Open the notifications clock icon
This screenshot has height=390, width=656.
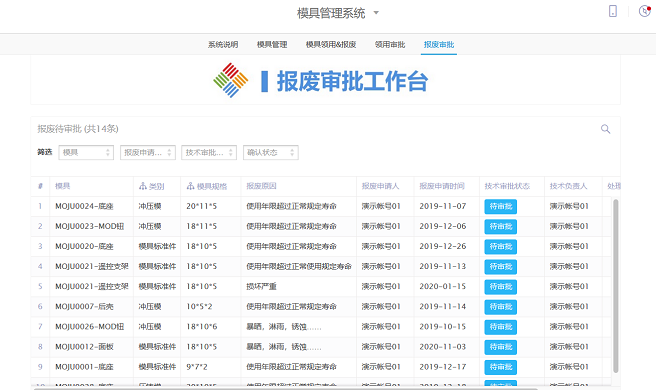click(x=645, y=11)
